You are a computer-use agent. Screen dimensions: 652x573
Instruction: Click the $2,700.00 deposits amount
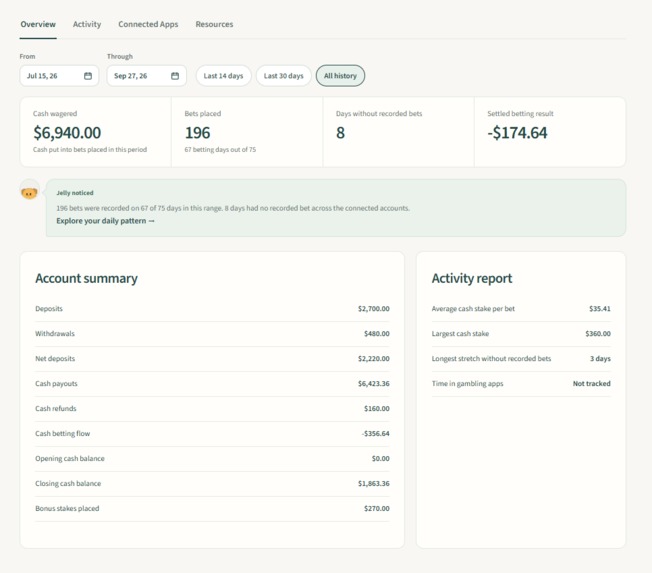pos(374,309)
